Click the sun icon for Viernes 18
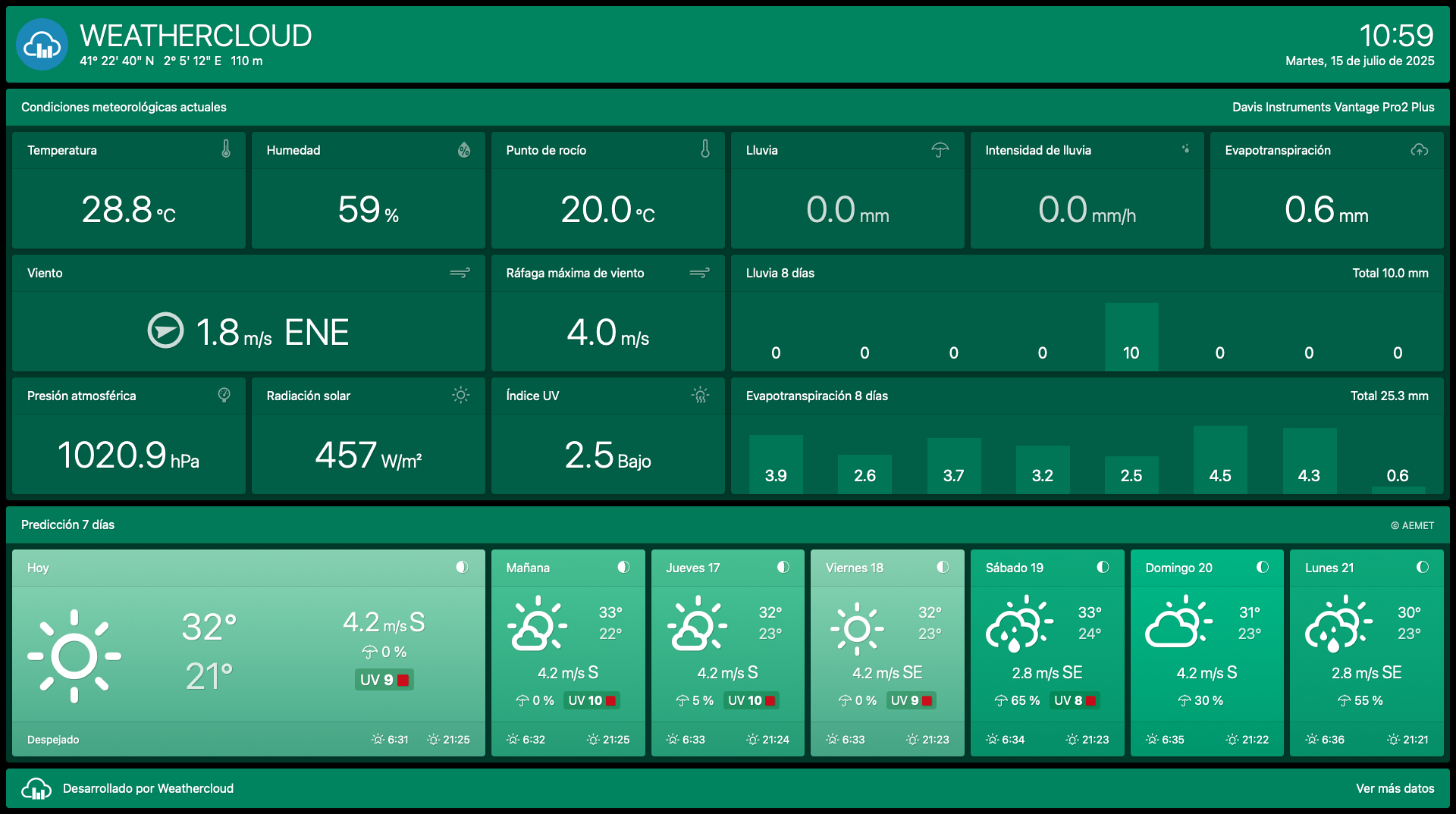The width and height of the screenshot is (1456, 814). tap(857, 628)
